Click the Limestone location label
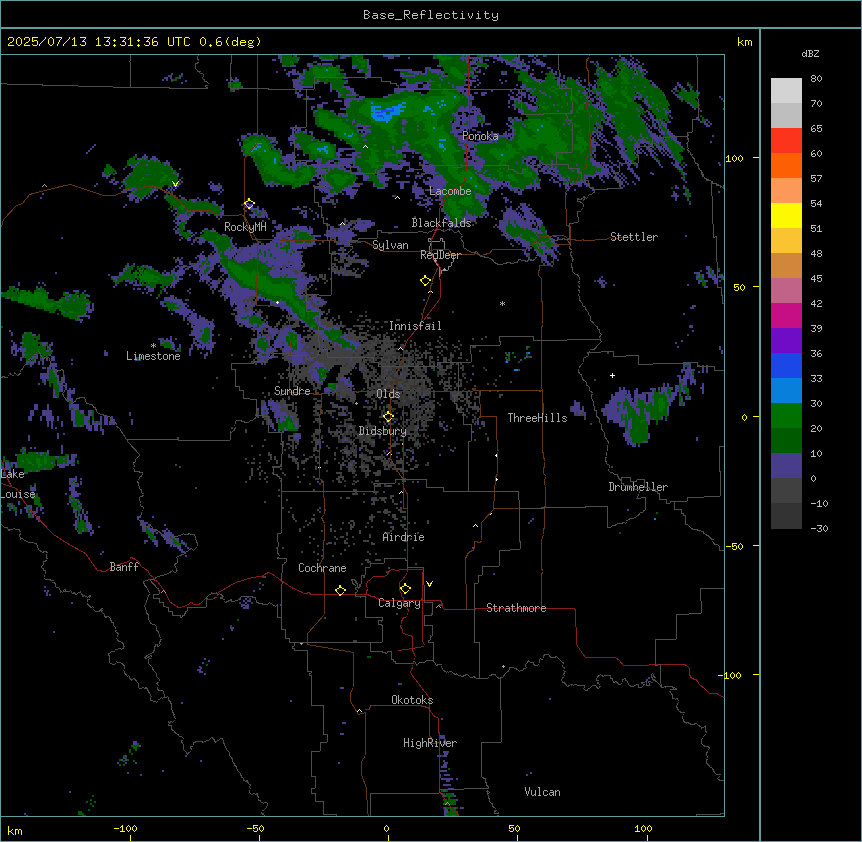The image size is (862, 842). click(153, 356)
